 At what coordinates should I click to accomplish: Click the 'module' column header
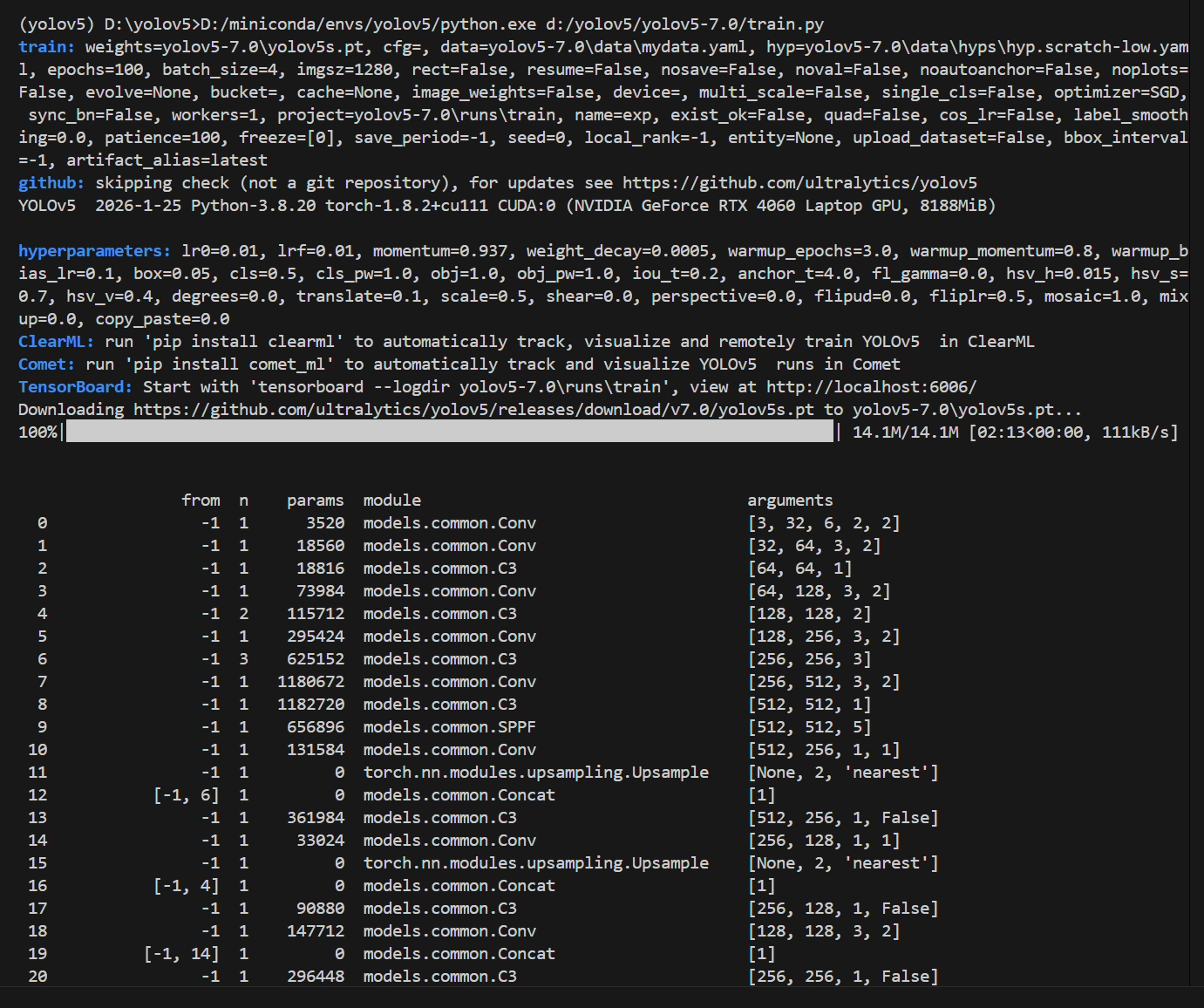[391, 501]
